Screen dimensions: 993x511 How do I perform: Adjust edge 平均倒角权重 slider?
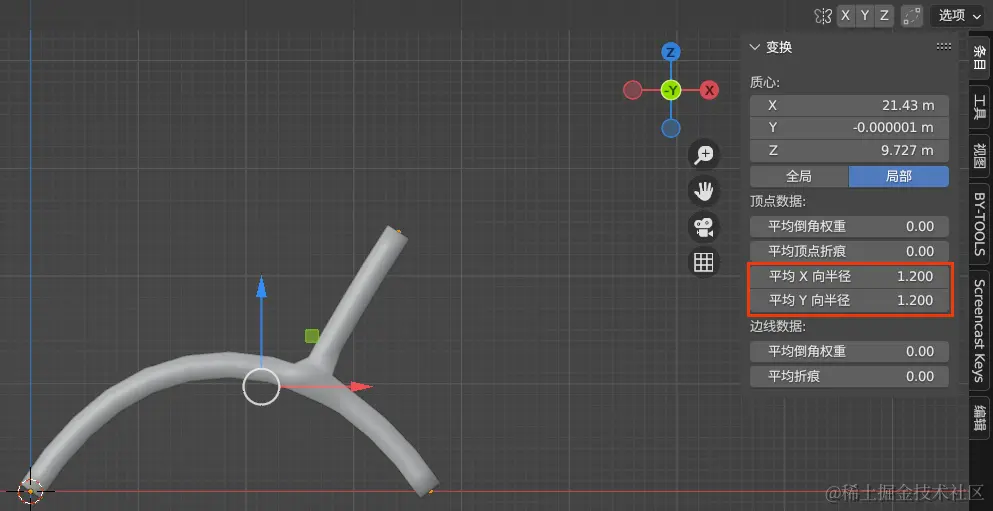pos(849,351)
